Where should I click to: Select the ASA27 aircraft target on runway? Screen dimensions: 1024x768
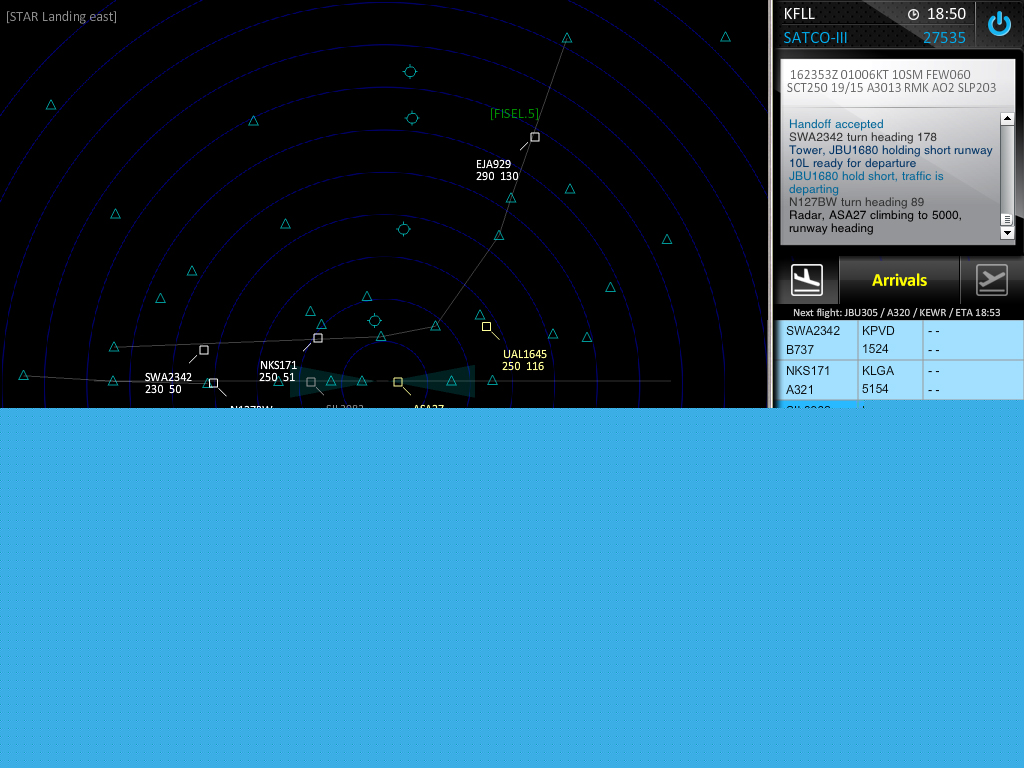[398, 382]
